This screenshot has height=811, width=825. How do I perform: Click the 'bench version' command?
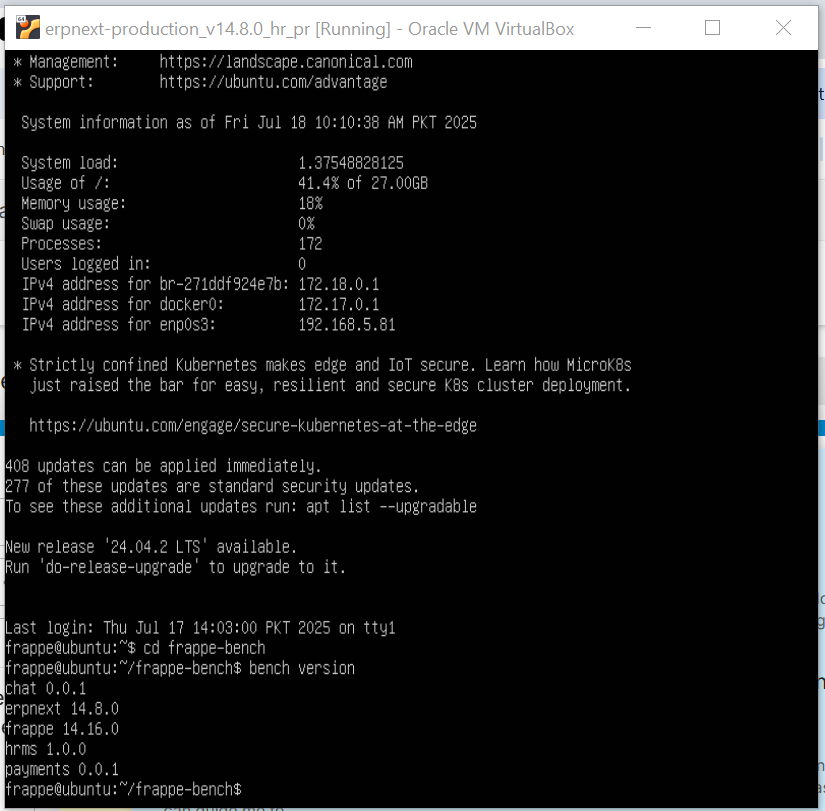coord(301,668)
